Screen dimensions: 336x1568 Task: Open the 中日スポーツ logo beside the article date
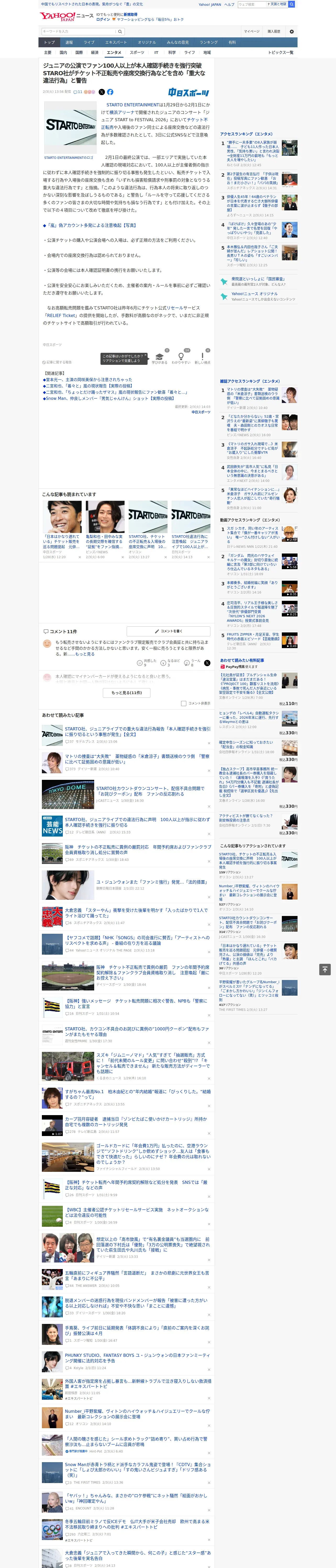(x=188, y=93)
